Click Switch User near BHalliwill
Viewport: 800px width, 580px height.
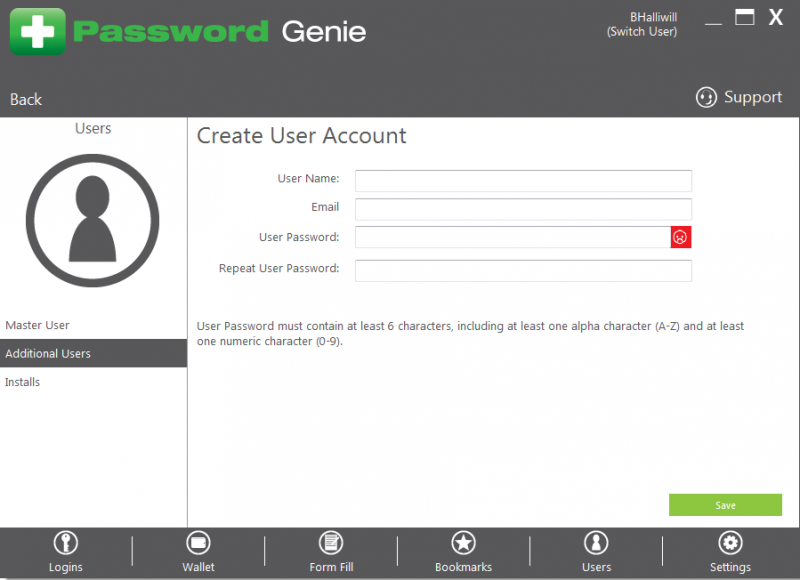click(x=642, y=31)
